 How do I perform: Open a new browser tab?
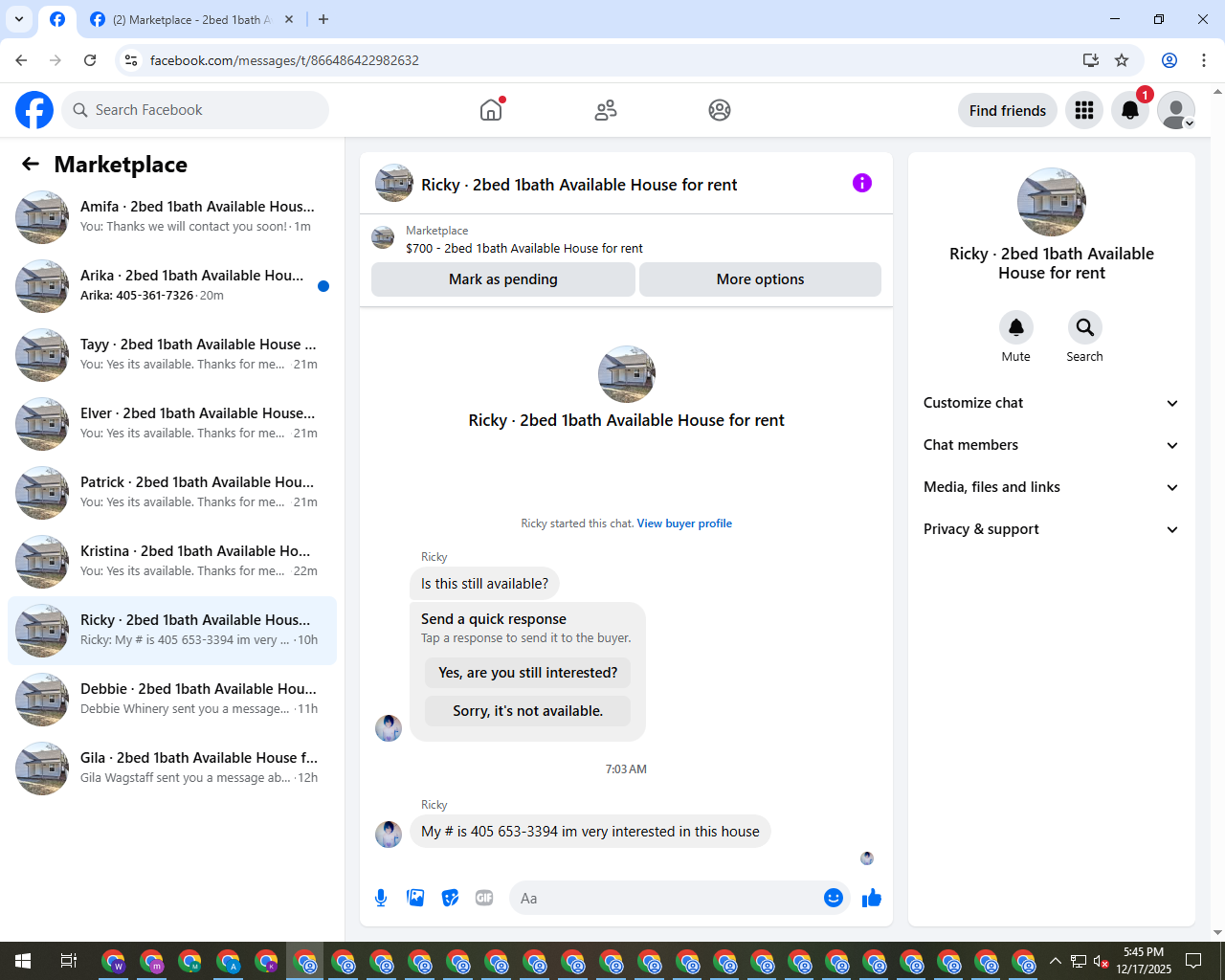(323, 19)
